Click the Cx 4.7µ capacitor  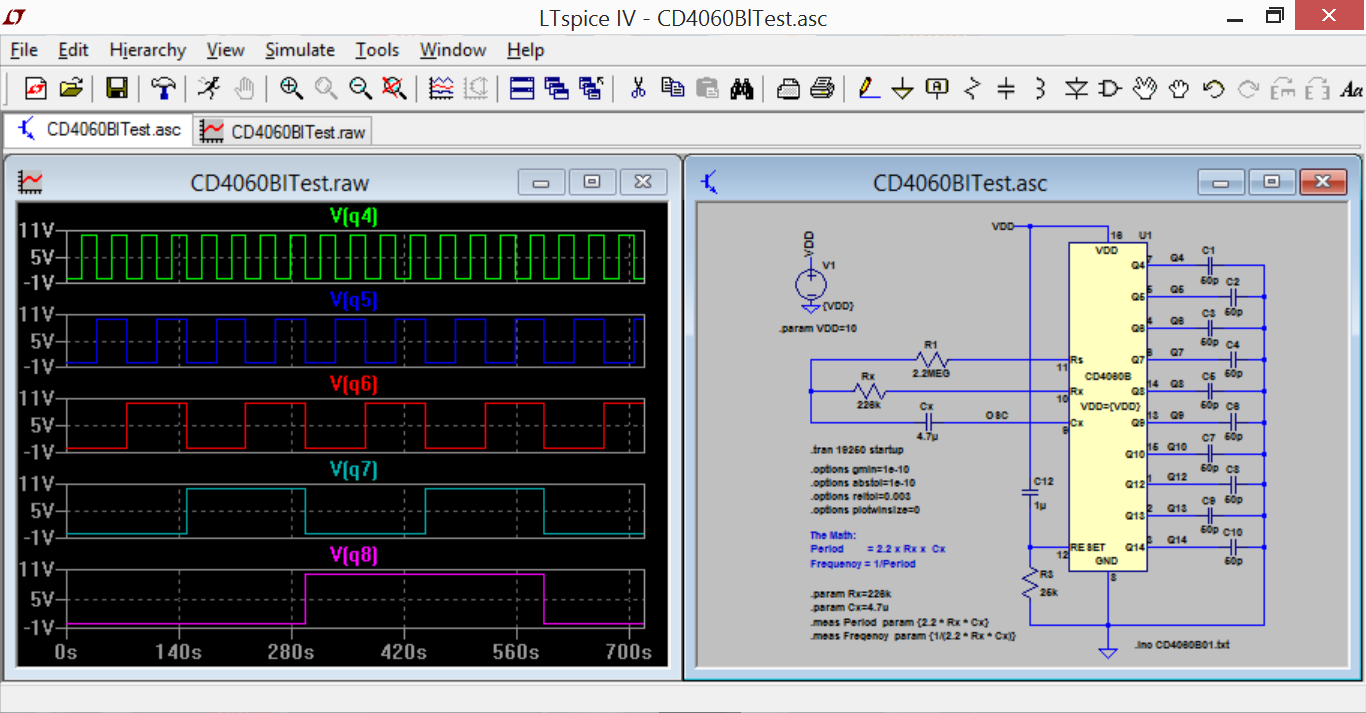click(x=928, y=422)
